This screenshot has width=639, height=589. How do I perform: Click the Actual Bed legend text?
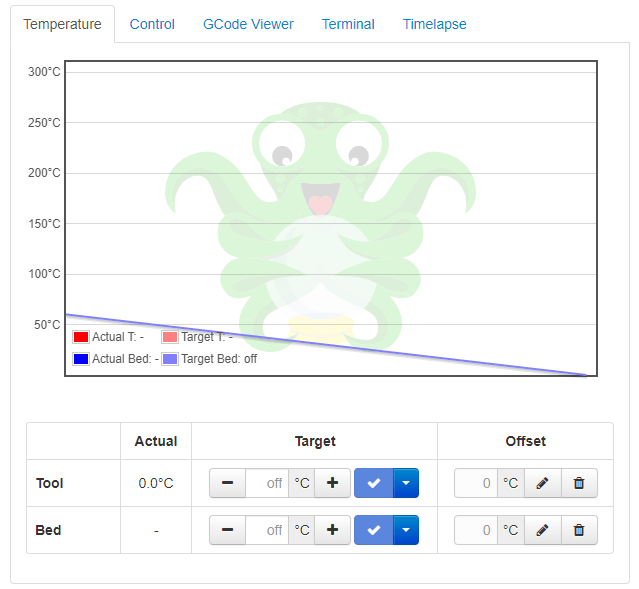[x=125, y=359]
